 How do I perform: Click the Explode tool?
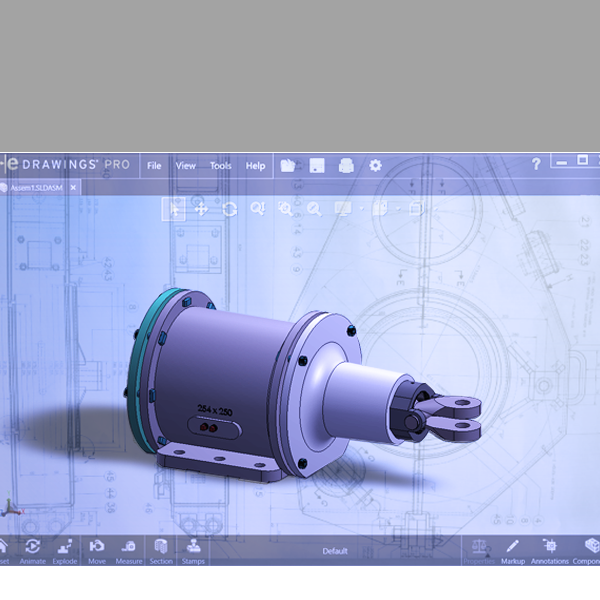point(63,551)
